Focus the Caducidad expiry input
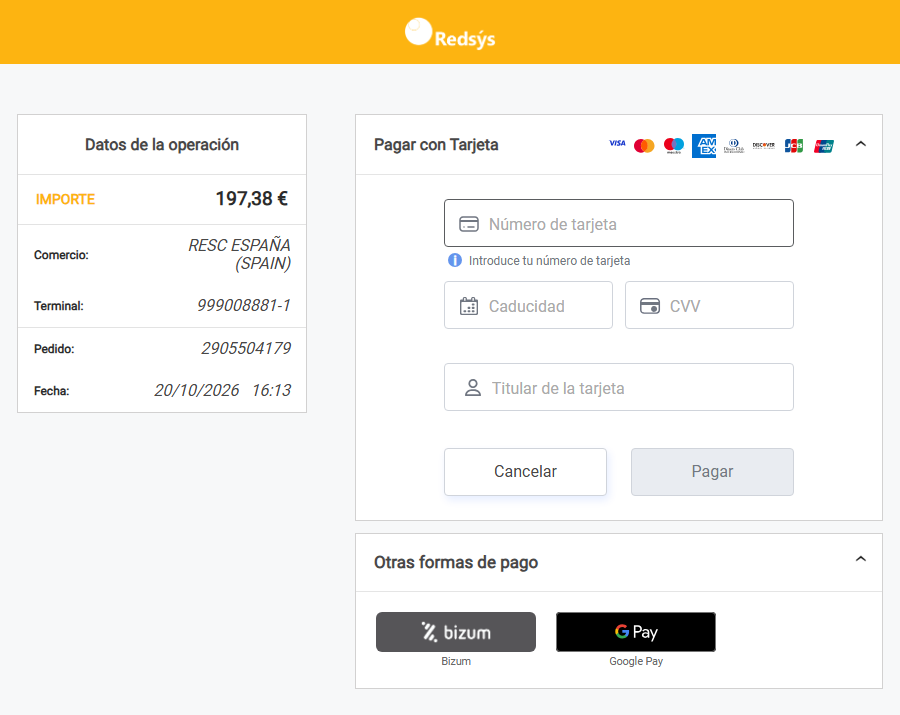The image size is (900, 715). [528, 305]
